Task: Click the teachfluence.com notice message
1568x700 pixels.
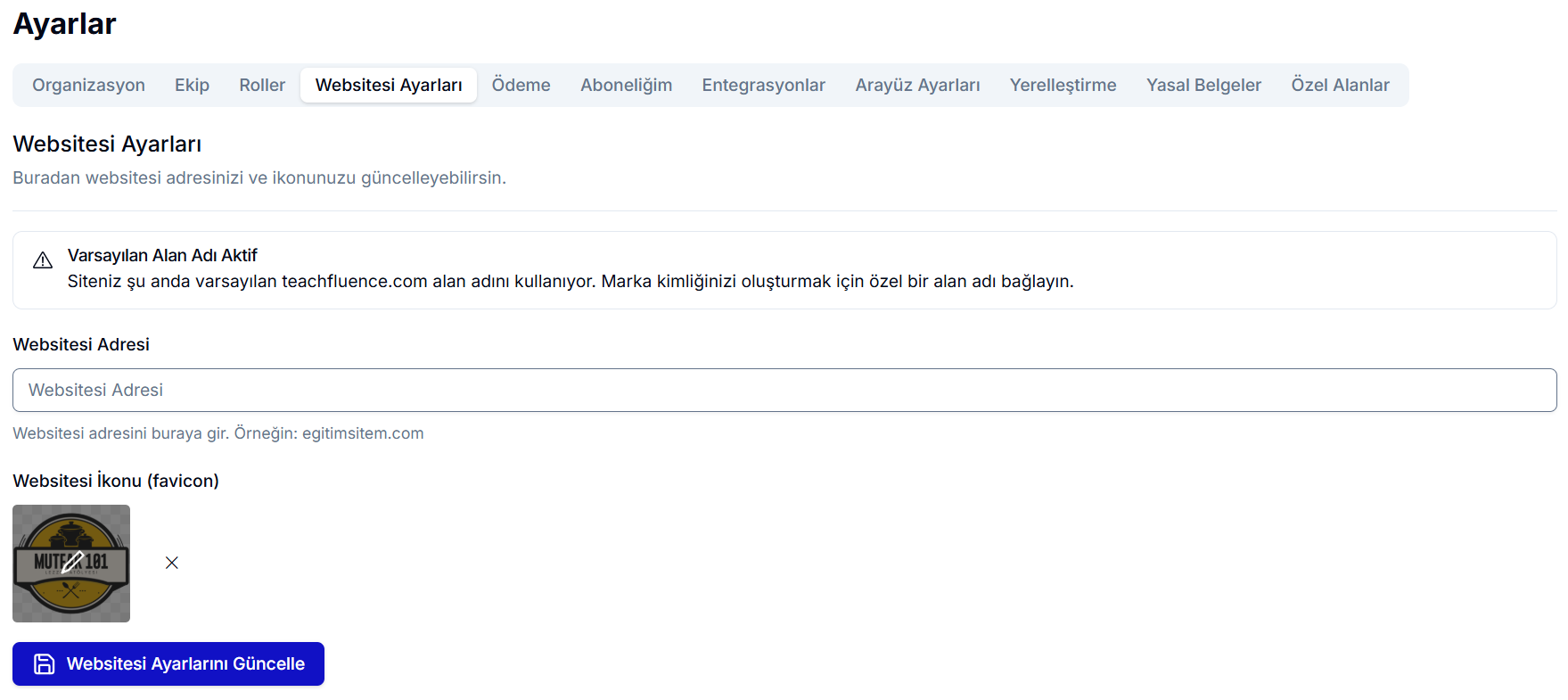Action: (571, 281)
